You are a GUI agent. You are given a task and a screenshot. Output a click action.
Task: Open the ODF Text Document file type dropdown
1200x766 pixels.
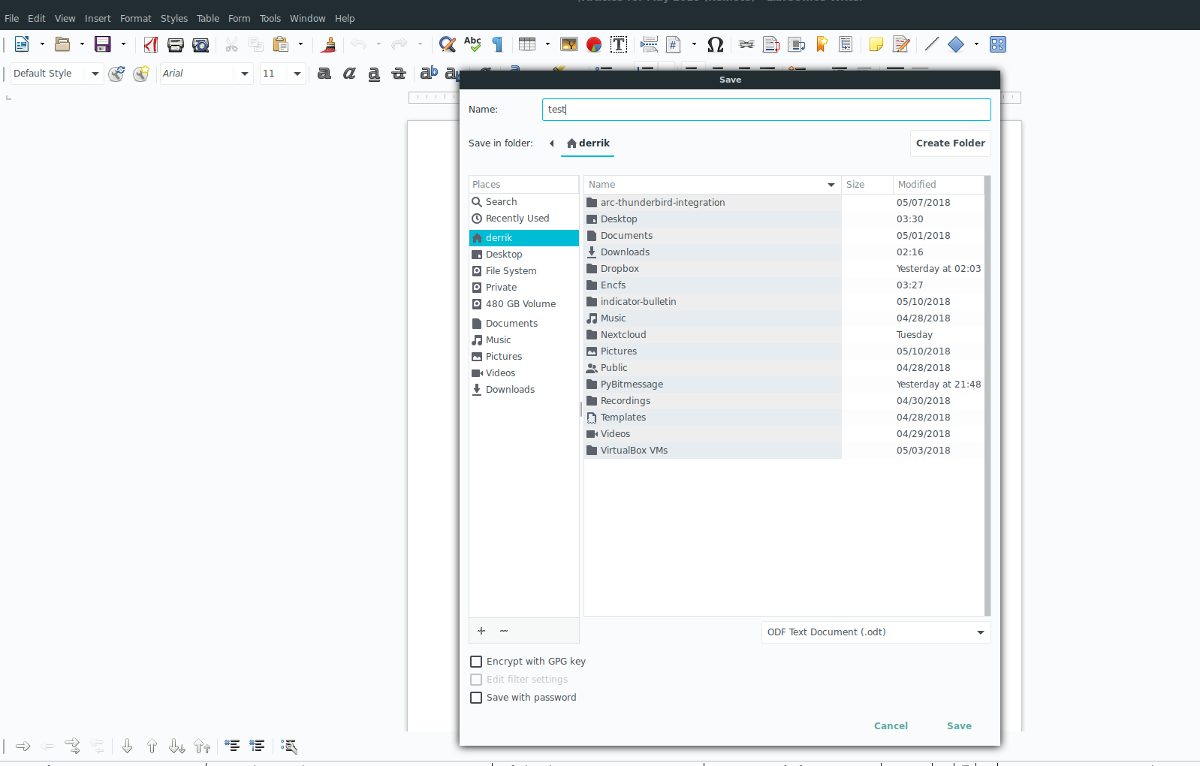(875, 632)
